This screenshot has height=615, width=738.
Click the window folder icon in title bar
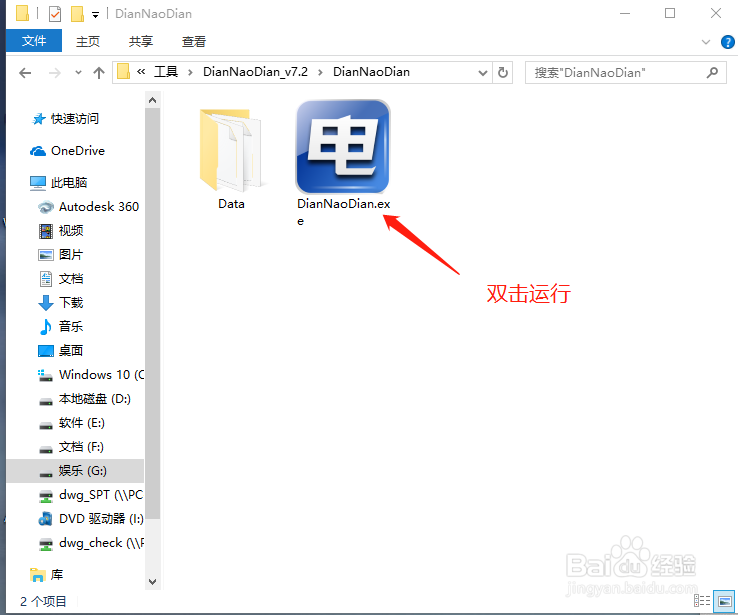(22, 13)
